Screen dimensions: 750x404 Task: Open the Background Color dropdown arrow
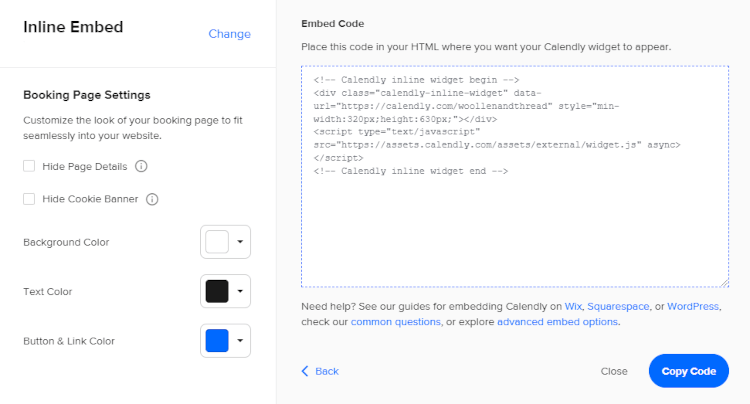(240, 242)
